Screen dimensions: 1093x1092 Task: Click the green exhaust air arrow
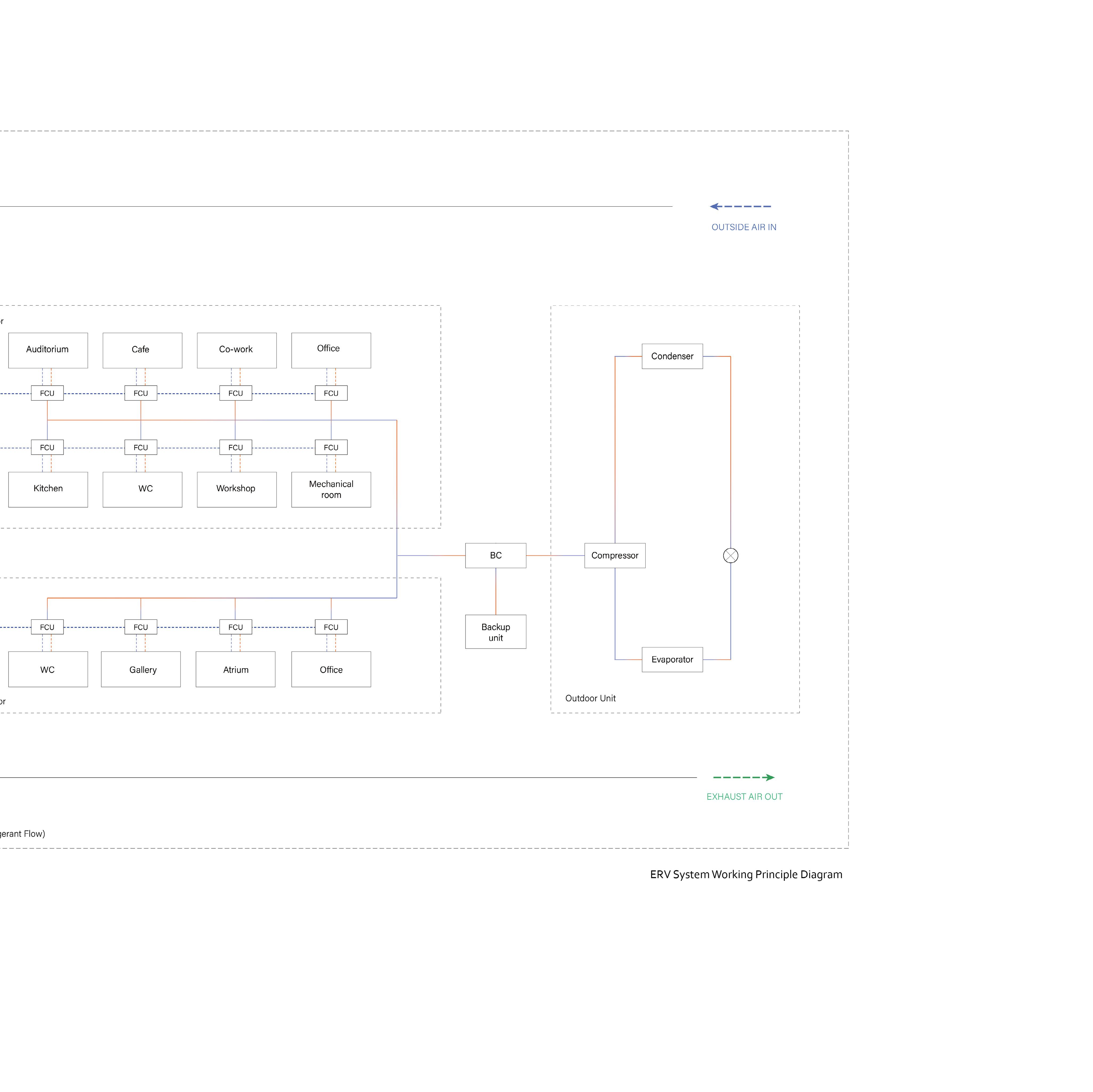pos(743,777)
